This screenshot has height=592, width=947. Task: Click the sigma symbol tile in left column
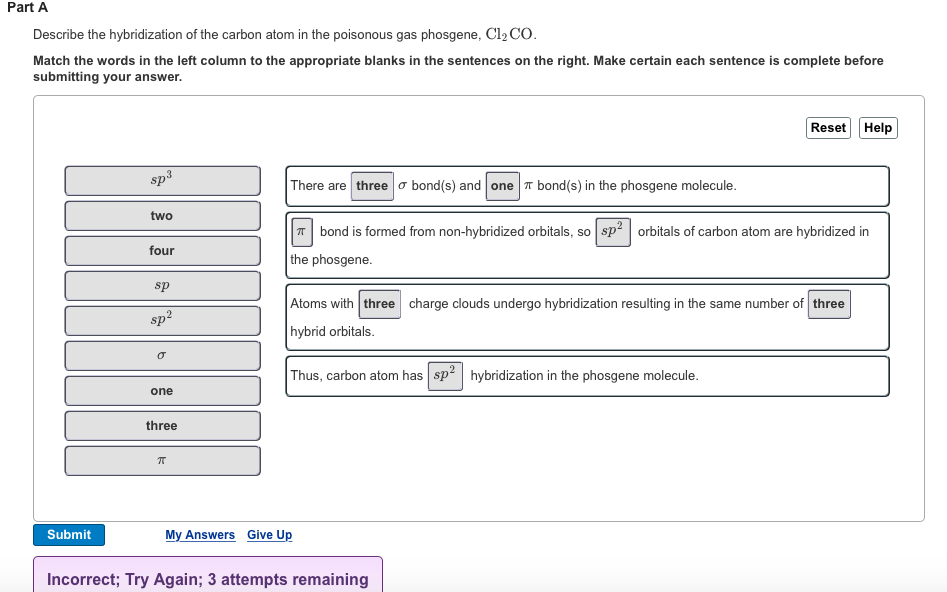pyautogui.click(x=162, y=356)
